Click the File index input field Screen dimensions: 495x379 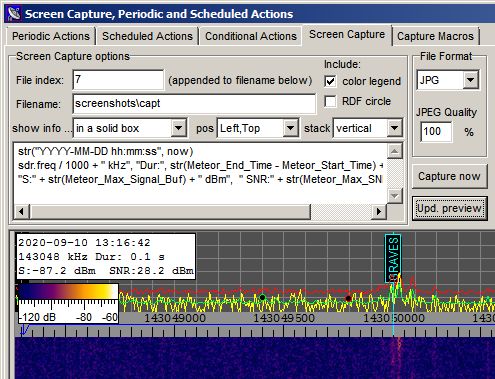tap(118, 80)
